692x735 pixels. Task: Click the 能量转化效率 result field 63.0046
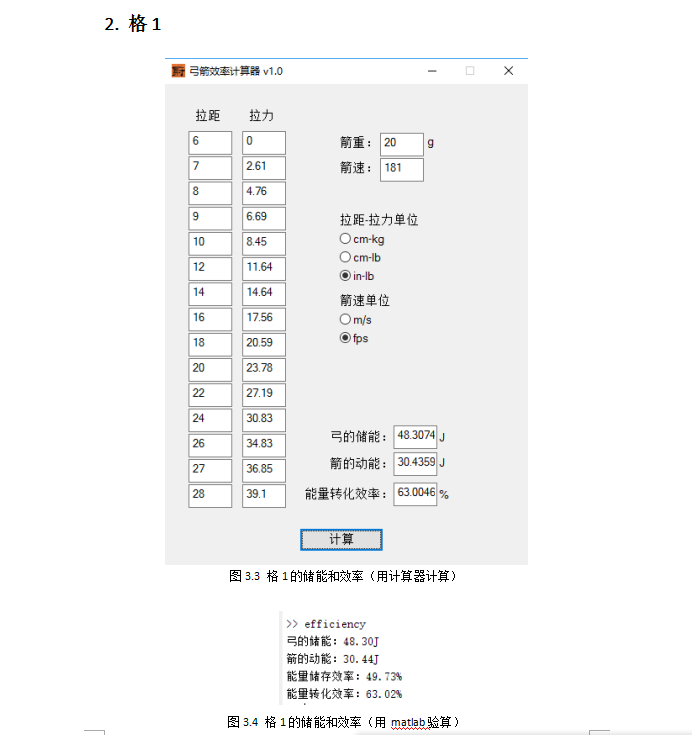(x=415, y=494)
